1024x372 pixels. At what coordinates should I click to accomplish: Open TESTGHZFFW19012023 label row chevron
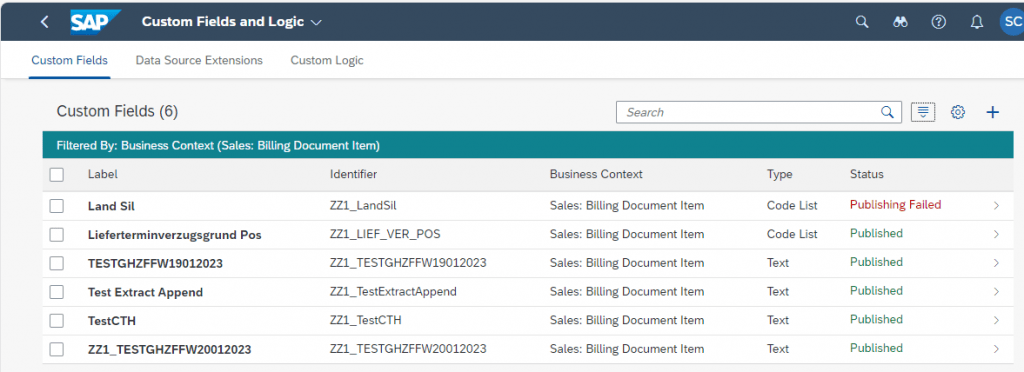click(996, 263)
